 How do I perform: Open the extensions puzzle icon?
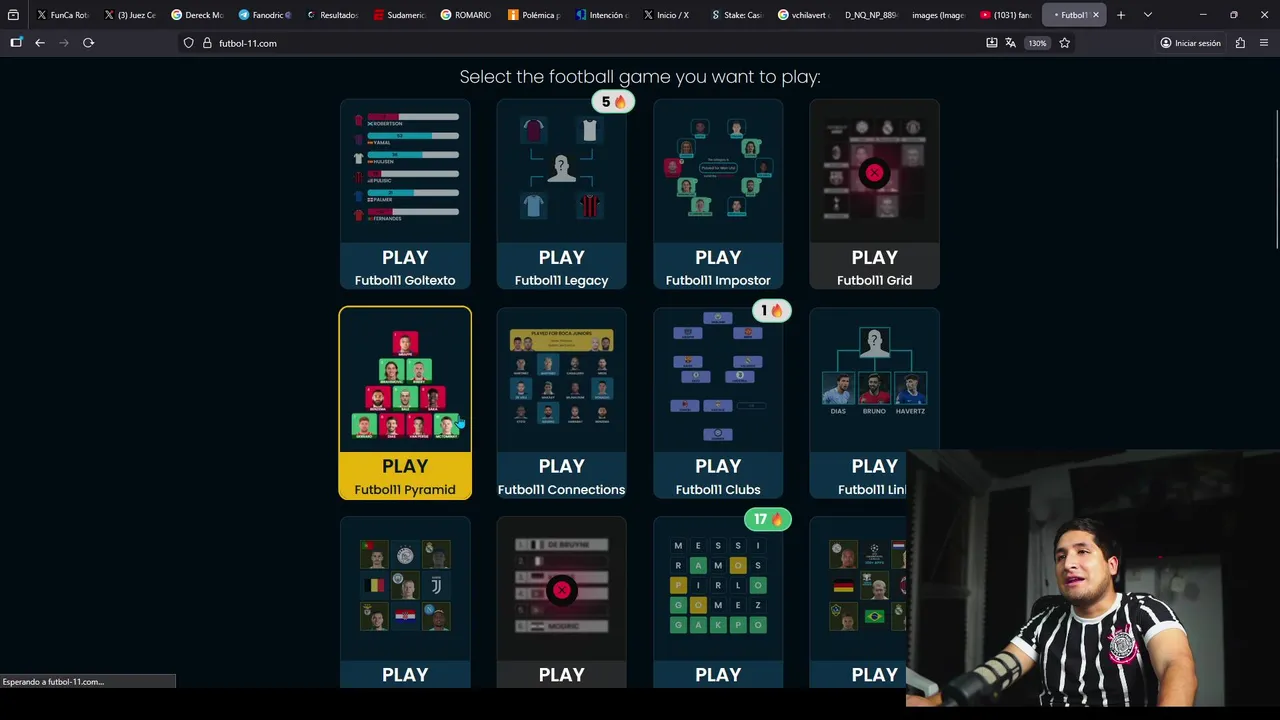coord(1240,43)
